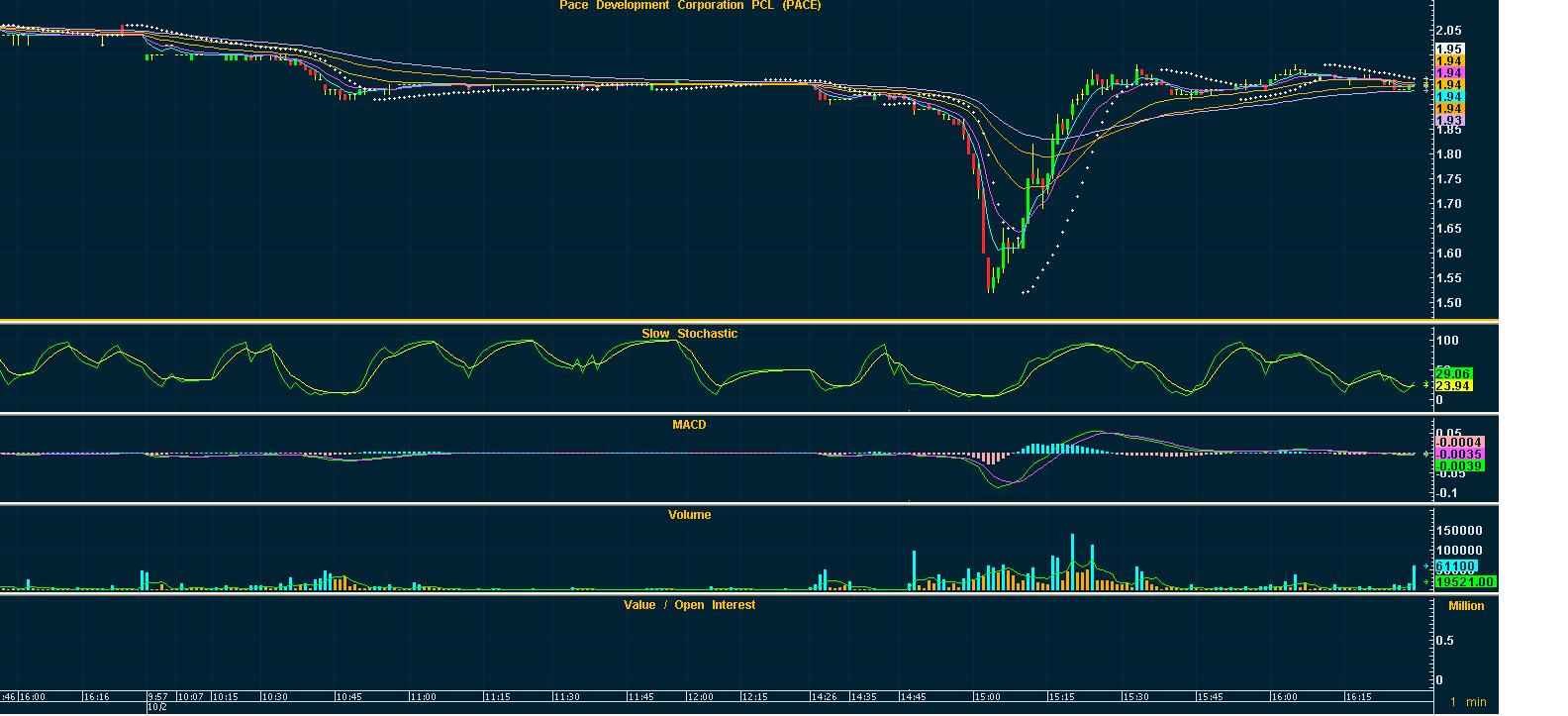Click the 10:30 time axis marker

click(x=275, y=697)
